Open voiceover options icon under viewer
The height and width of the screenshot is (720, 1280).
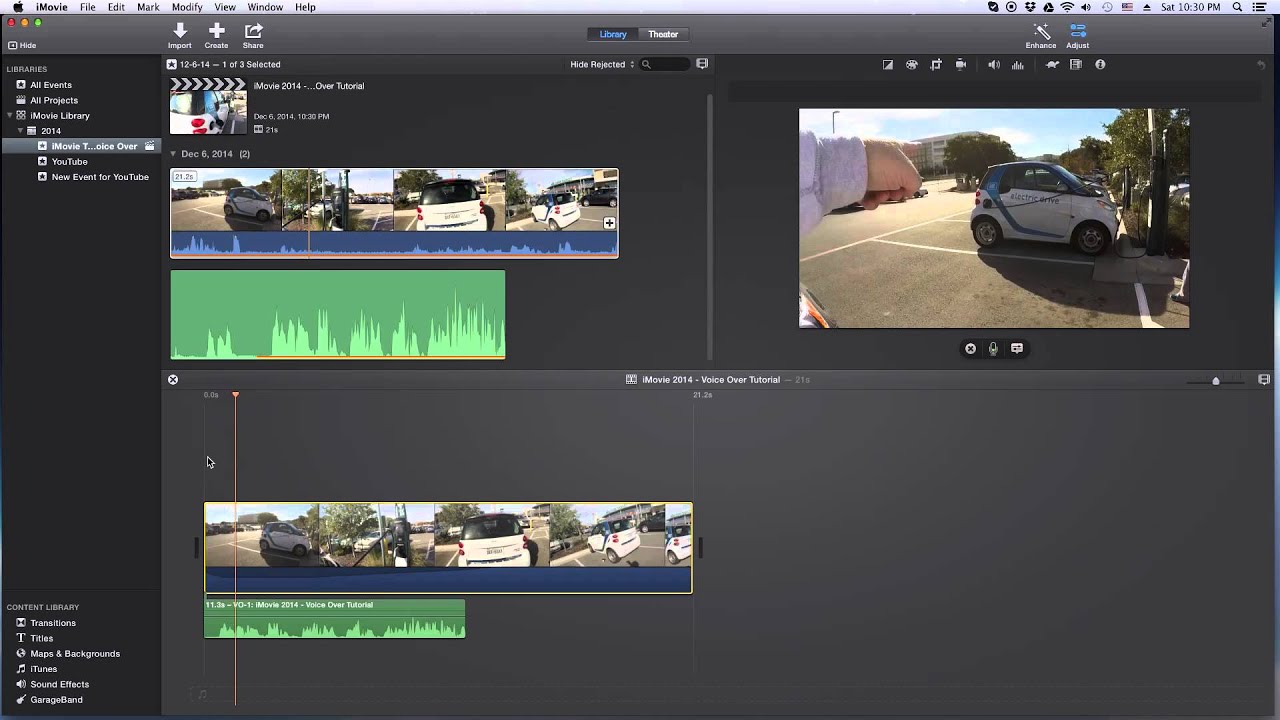pos(1017,349)
